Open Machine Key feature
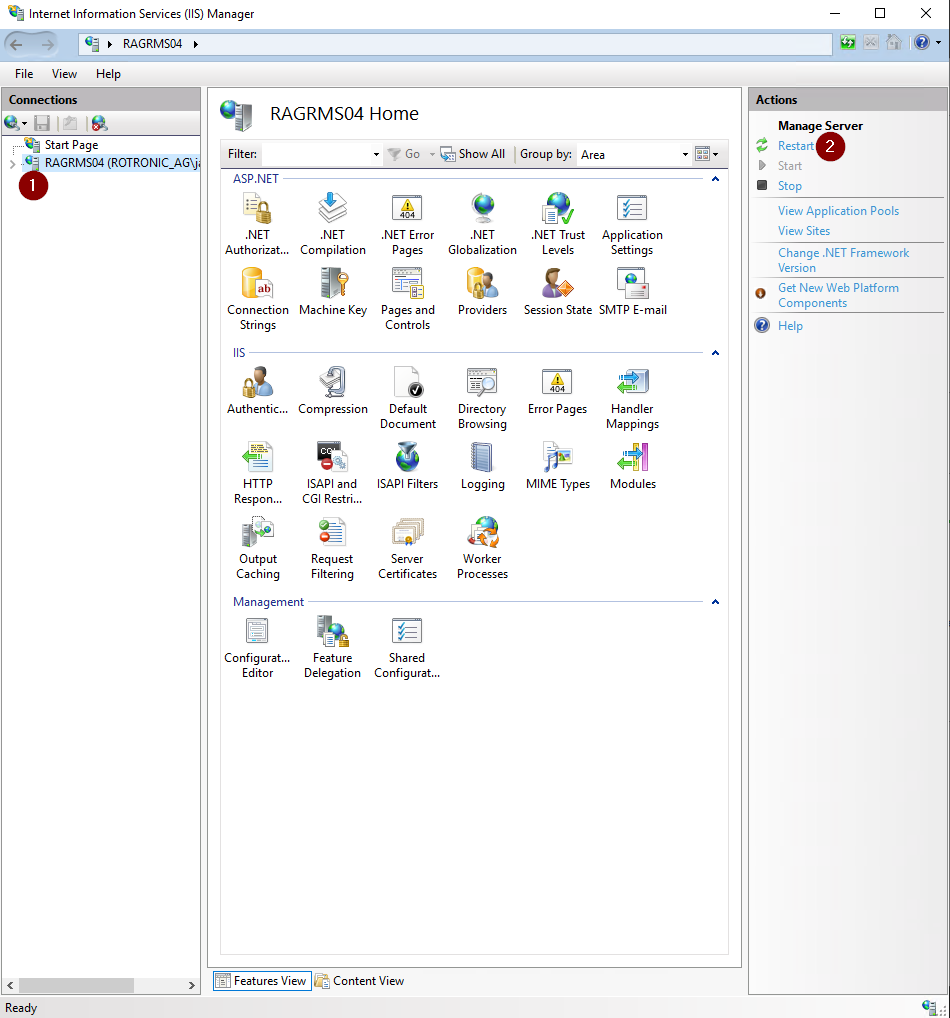This screenshot has width=950, height=1018. tap(332, 292)
